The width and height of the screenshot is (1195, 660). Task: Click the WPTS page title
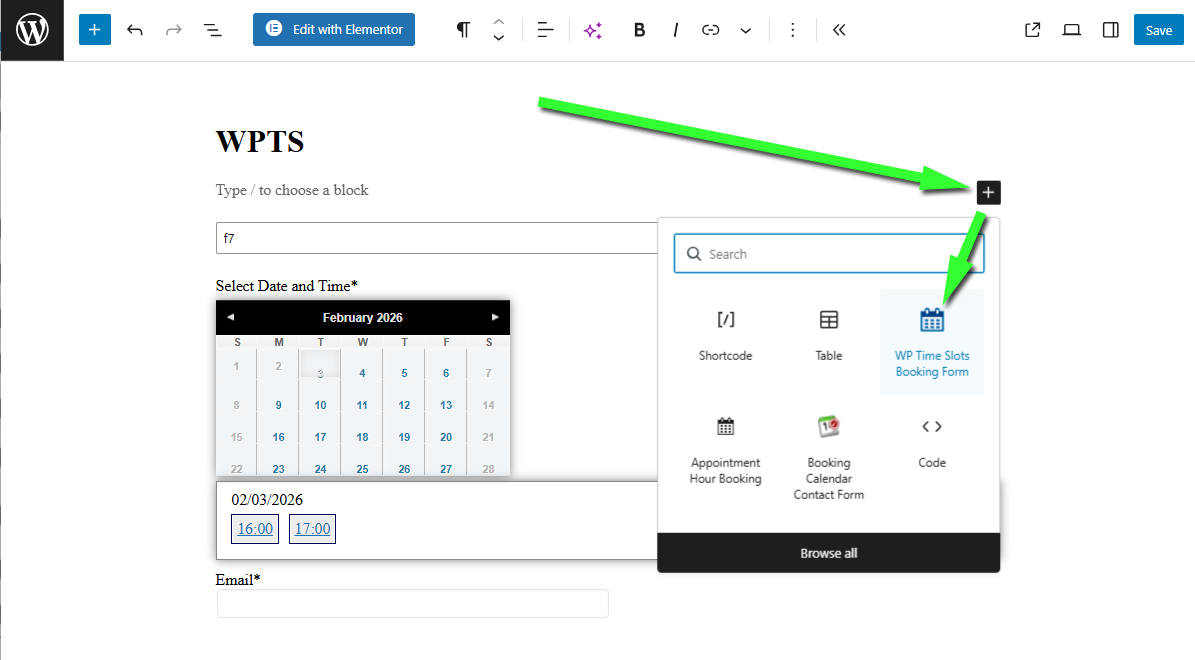260,141
